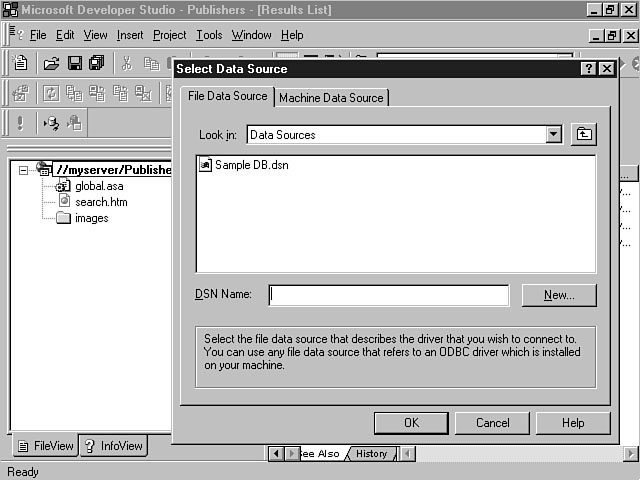Click the New text file toolbar icon
Viewport: 640px width, 480px height.
coord(21,63)
